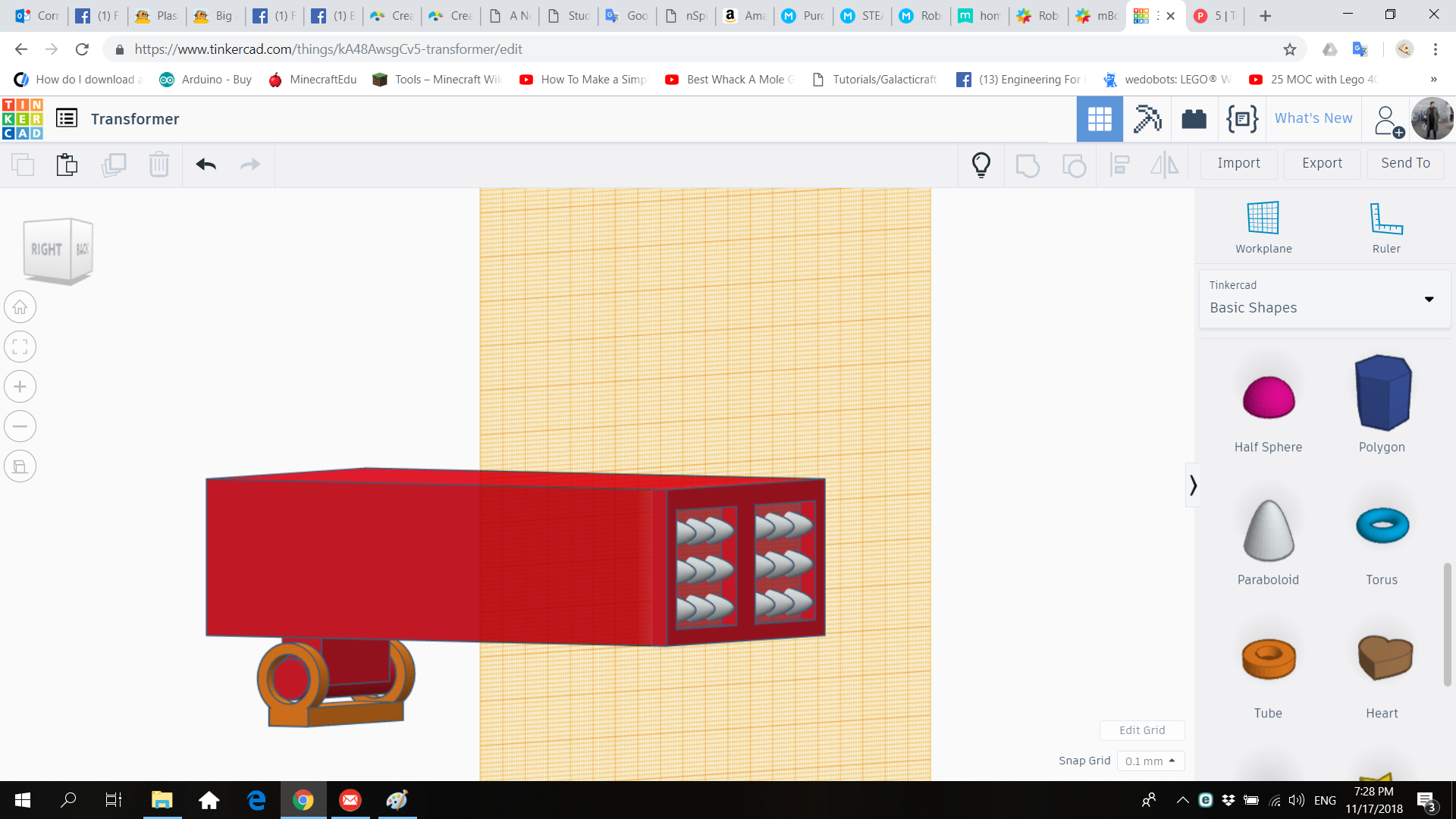
Task: Open the Send To menu
Action: [1404, 163]
